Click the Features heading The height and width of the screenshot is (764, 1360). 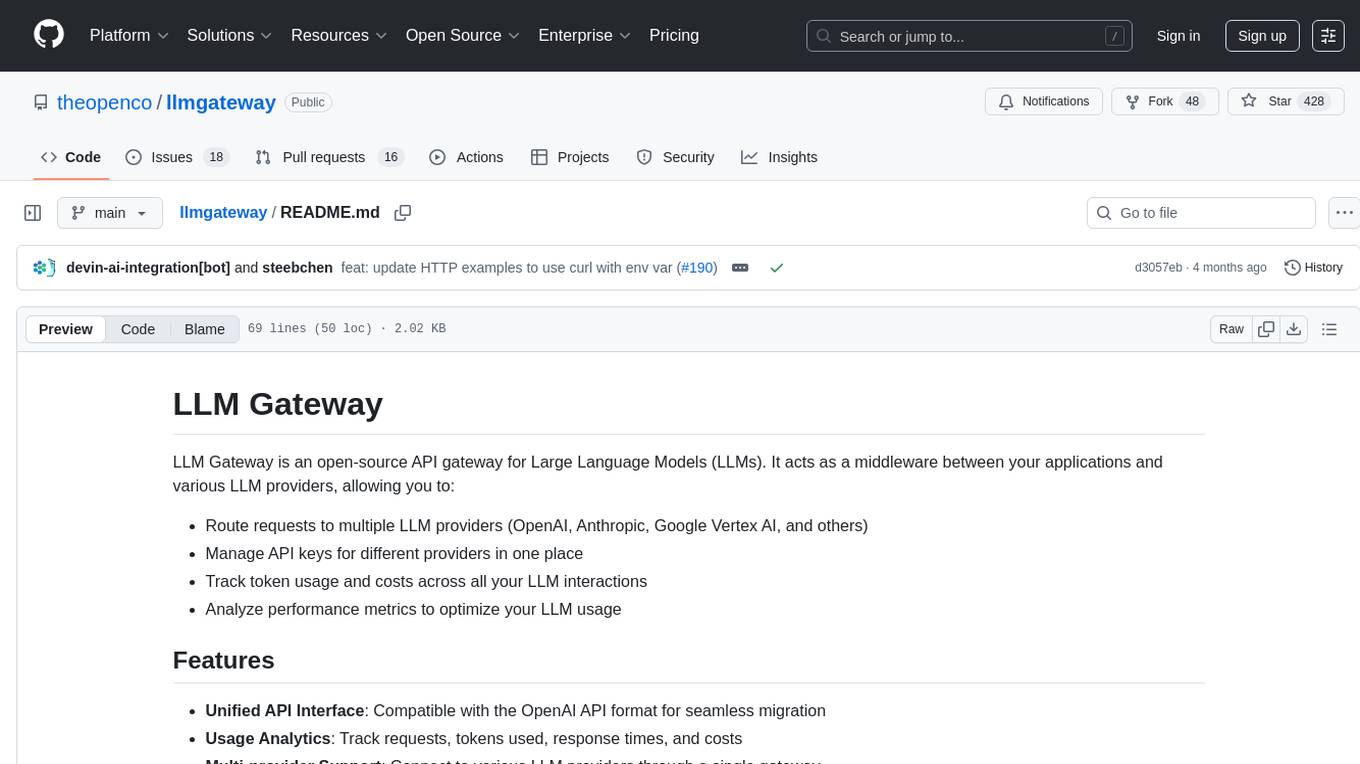224,660
